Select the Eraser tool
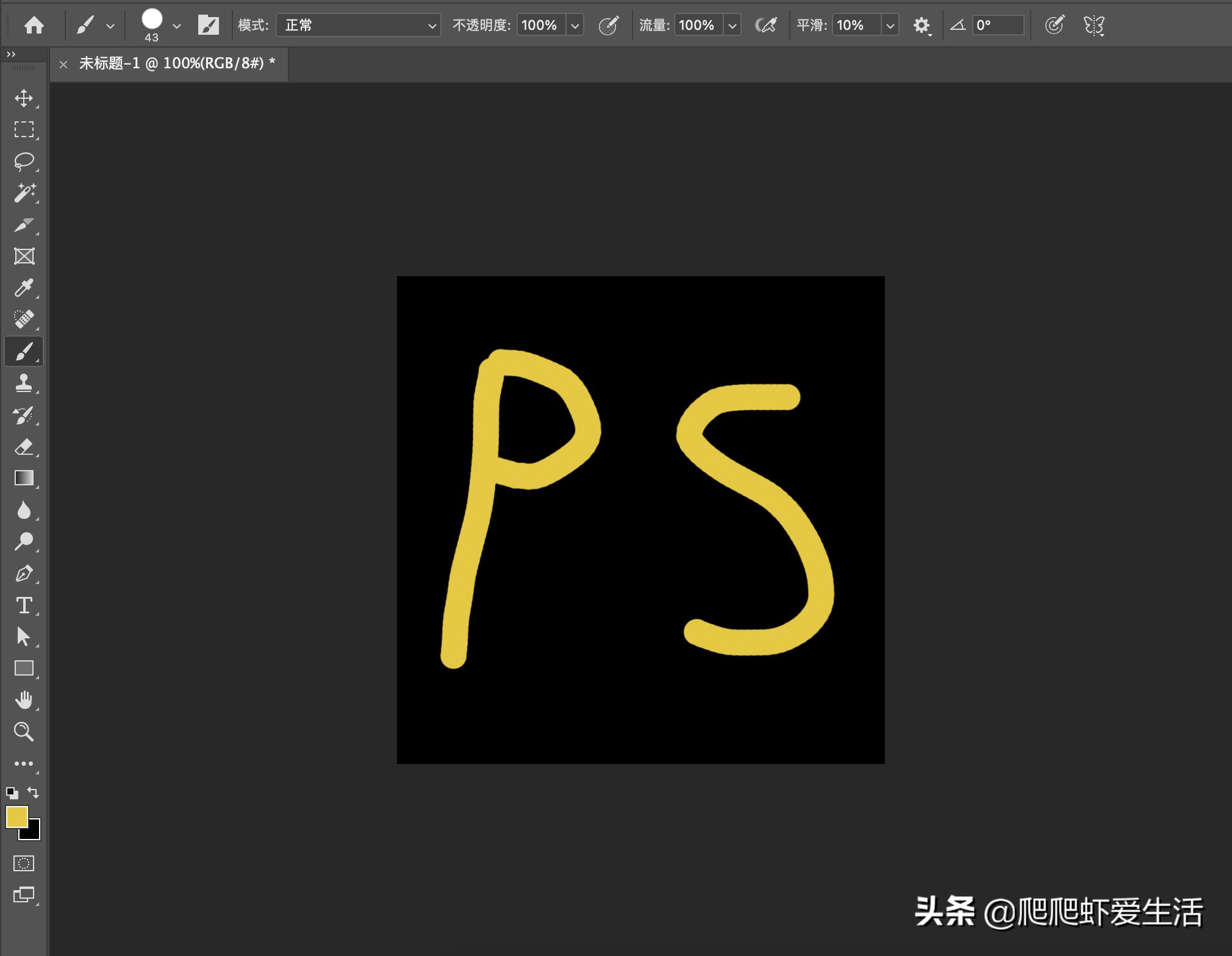Screen dimensions: 1232x956 24,447
